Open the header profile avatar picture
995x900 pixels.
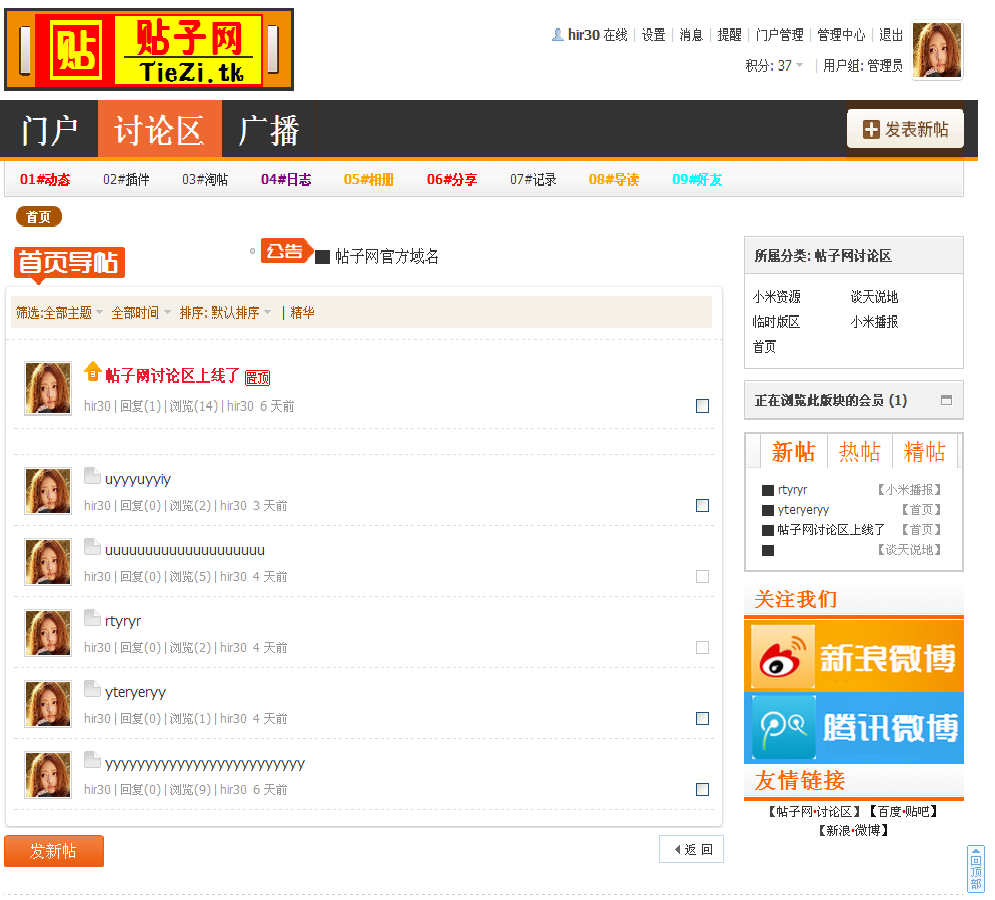point(937,50)
